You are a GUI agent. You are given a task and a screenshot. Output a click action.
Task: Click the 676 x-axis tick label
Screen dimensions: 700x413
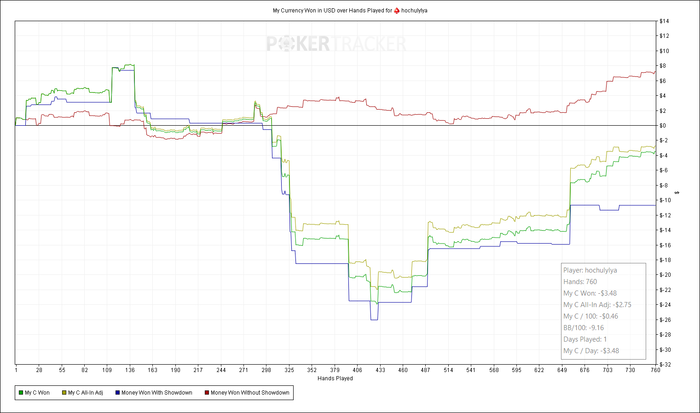coord(585,370)
